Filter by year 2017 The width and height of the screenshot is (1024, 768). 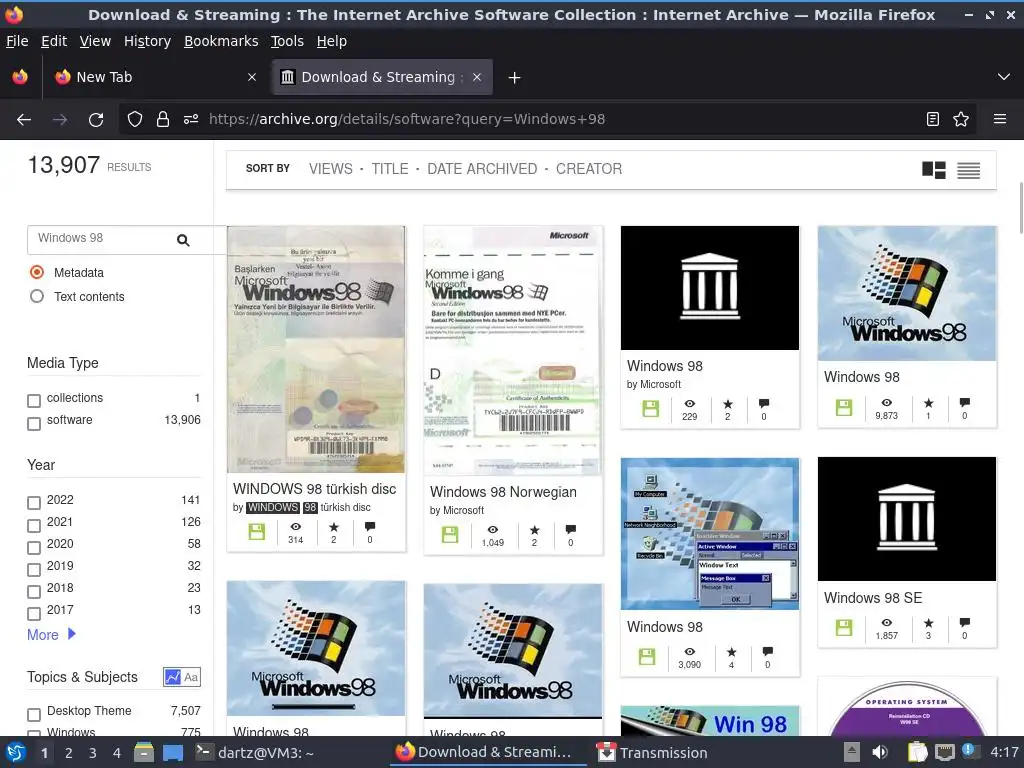point(34,614)
